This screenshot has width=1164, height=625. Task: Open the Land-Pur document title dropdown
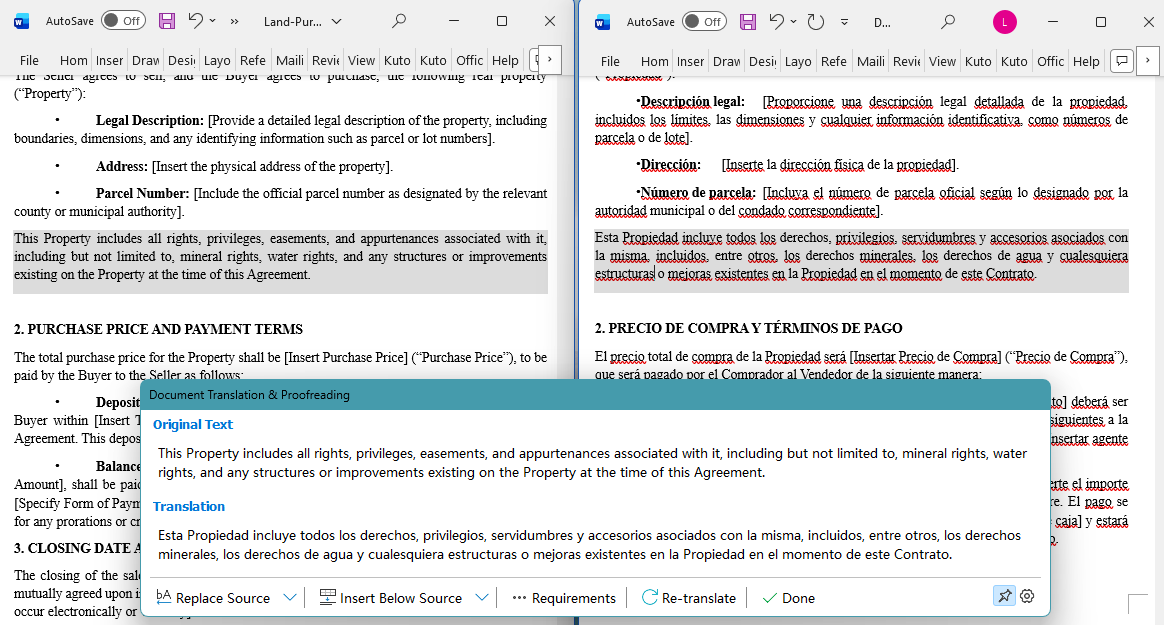click(337, 20)
